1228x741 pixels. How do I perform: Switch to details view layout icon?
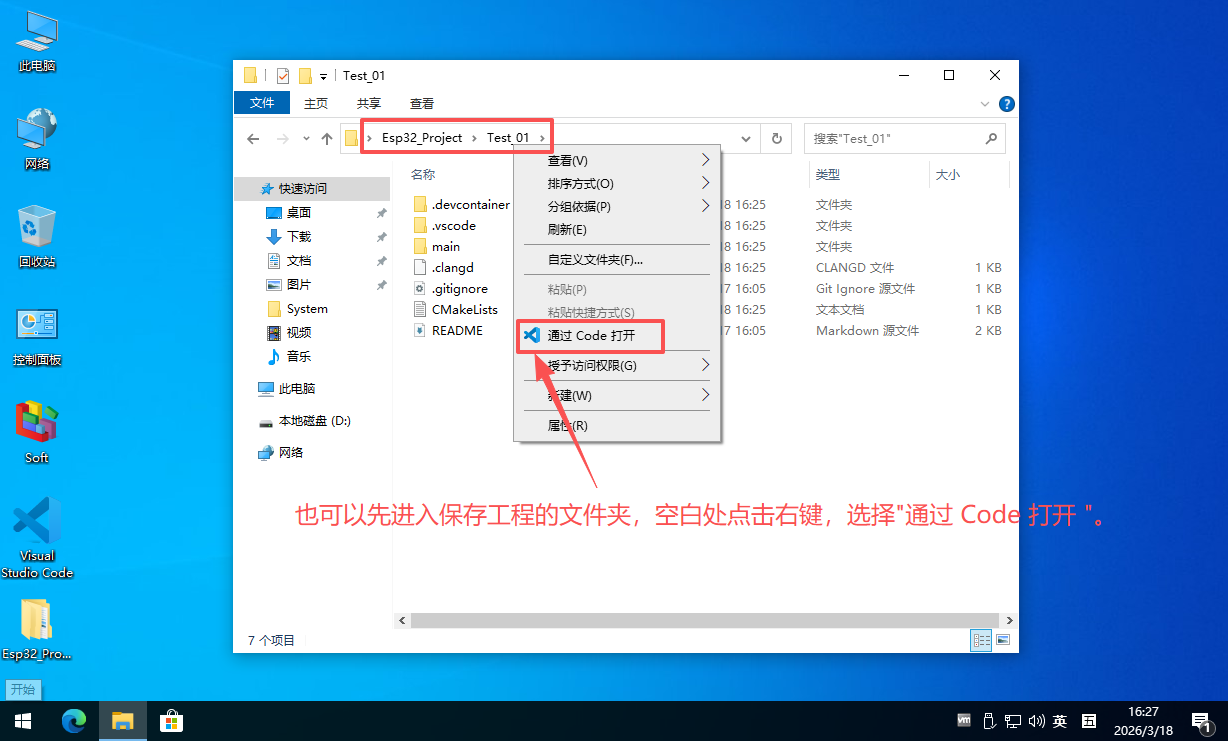pyautogui.click(x=981, y=640)
